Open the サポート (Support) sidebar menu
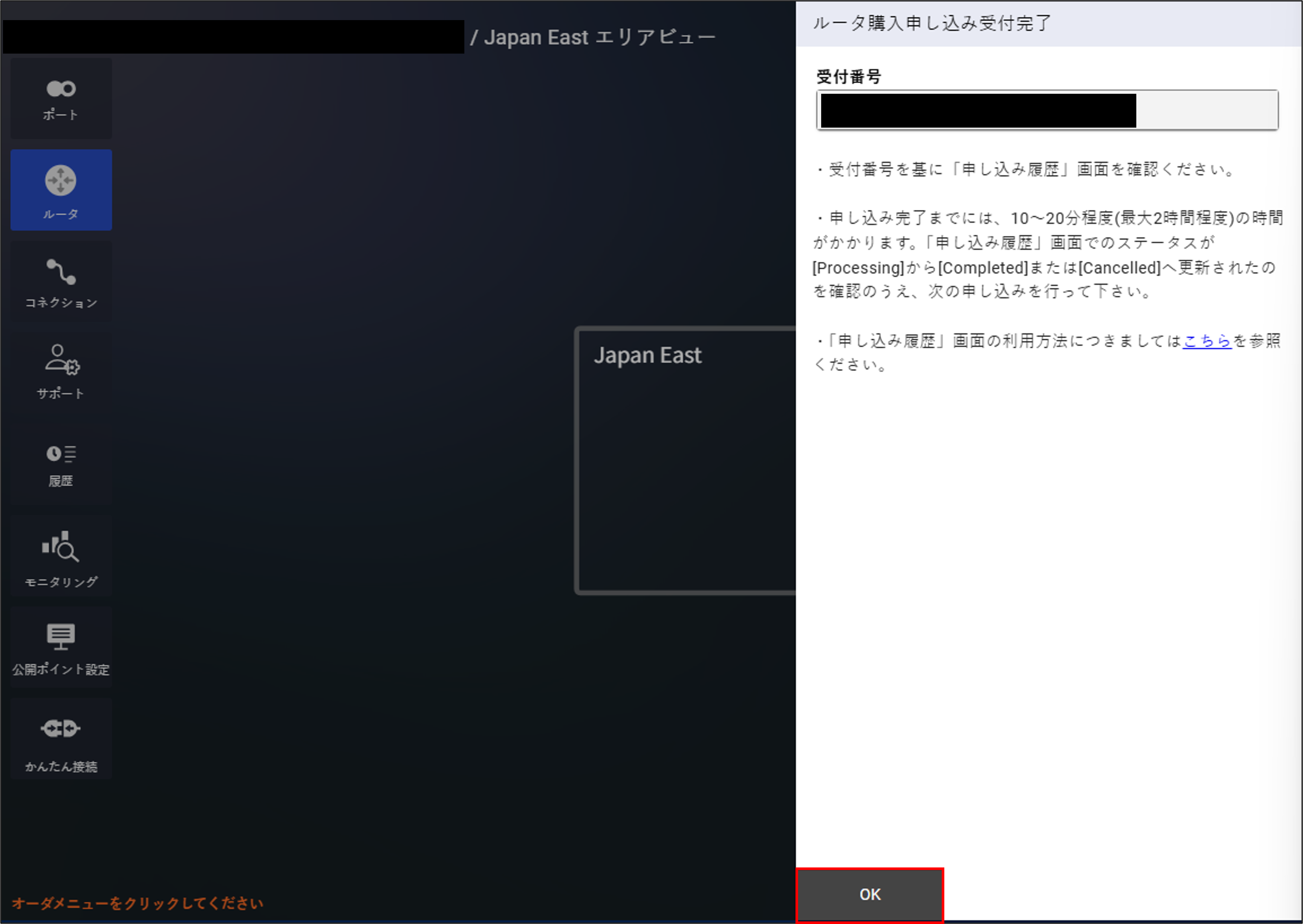Image resolution: width=1303 pixels, height=924 pixels. click(x=61, y=373)
